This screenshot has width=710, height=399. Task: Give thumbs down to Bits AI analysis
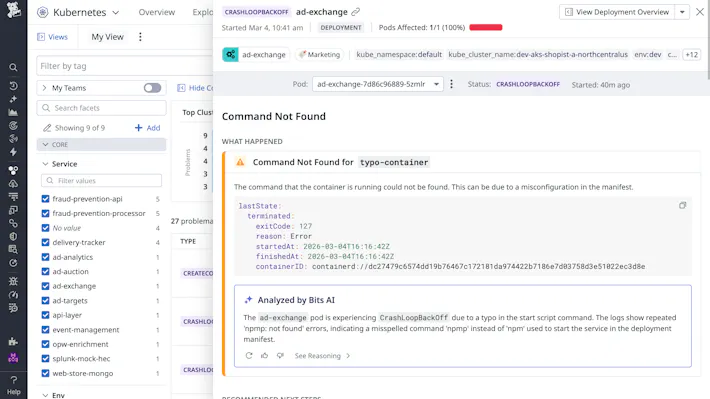point(280,356)
